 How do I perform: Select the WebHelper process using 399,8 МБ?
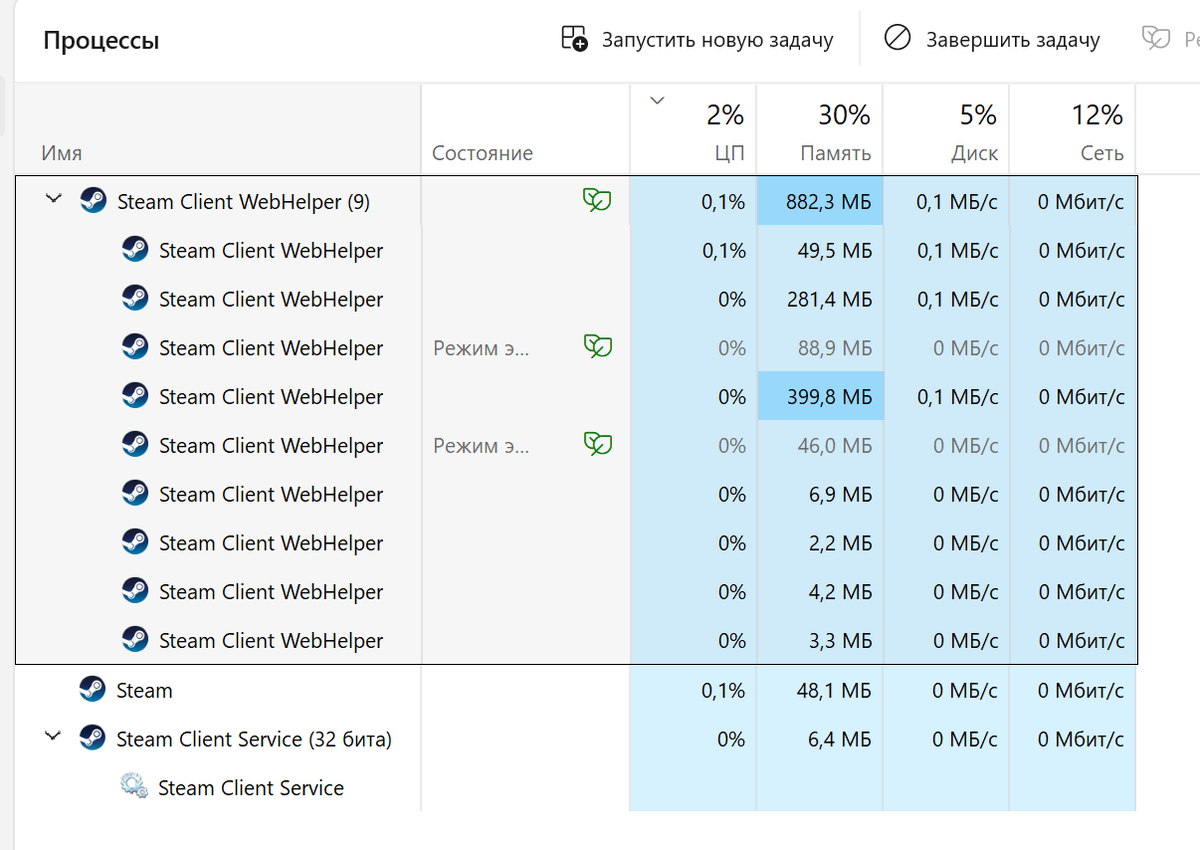270,397
